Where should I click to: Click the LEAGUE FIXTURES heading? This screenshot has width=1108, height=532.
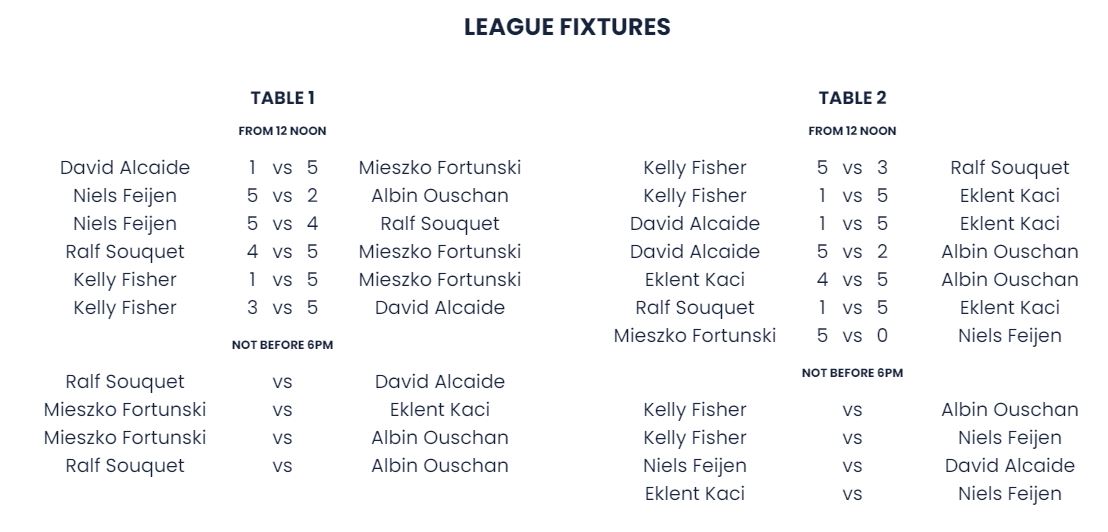(567, 28)
